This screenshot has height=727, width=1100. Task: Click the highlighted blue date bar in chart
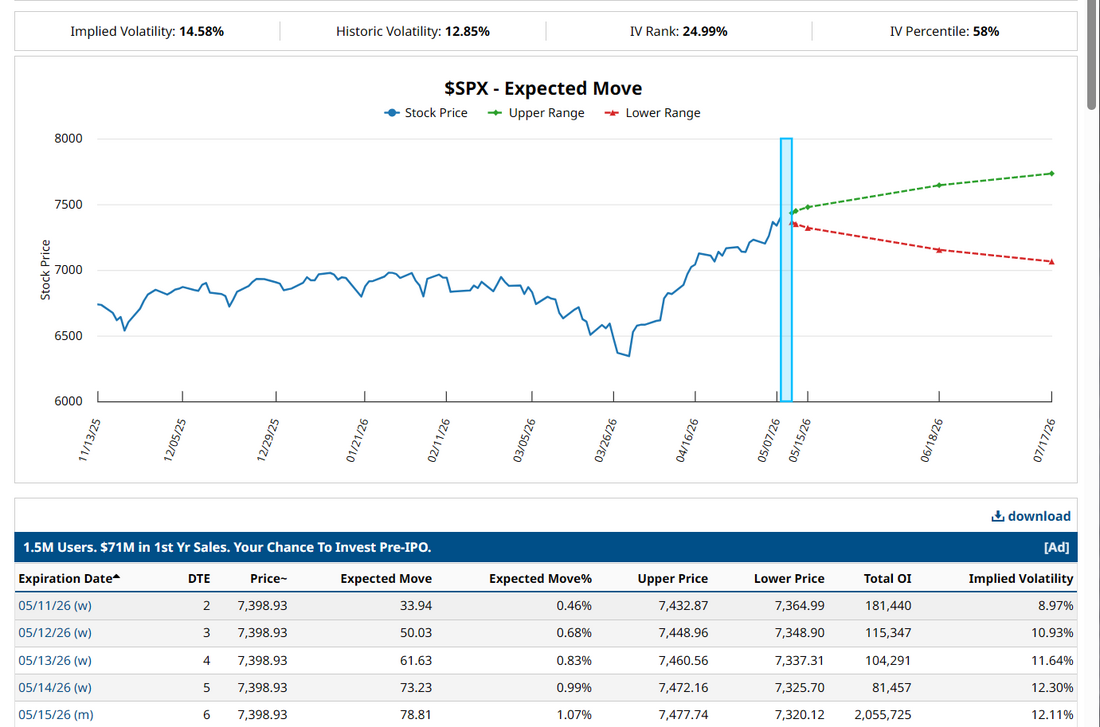786,269
